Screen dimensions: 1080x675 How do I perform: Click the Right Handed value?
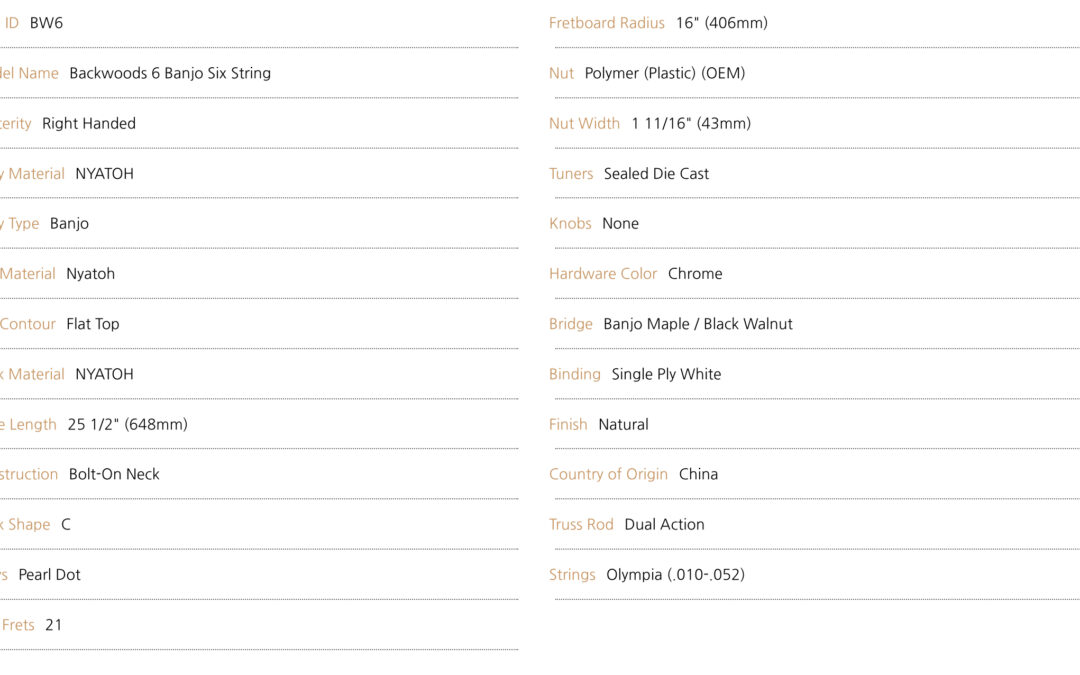[x=89, y=123]
